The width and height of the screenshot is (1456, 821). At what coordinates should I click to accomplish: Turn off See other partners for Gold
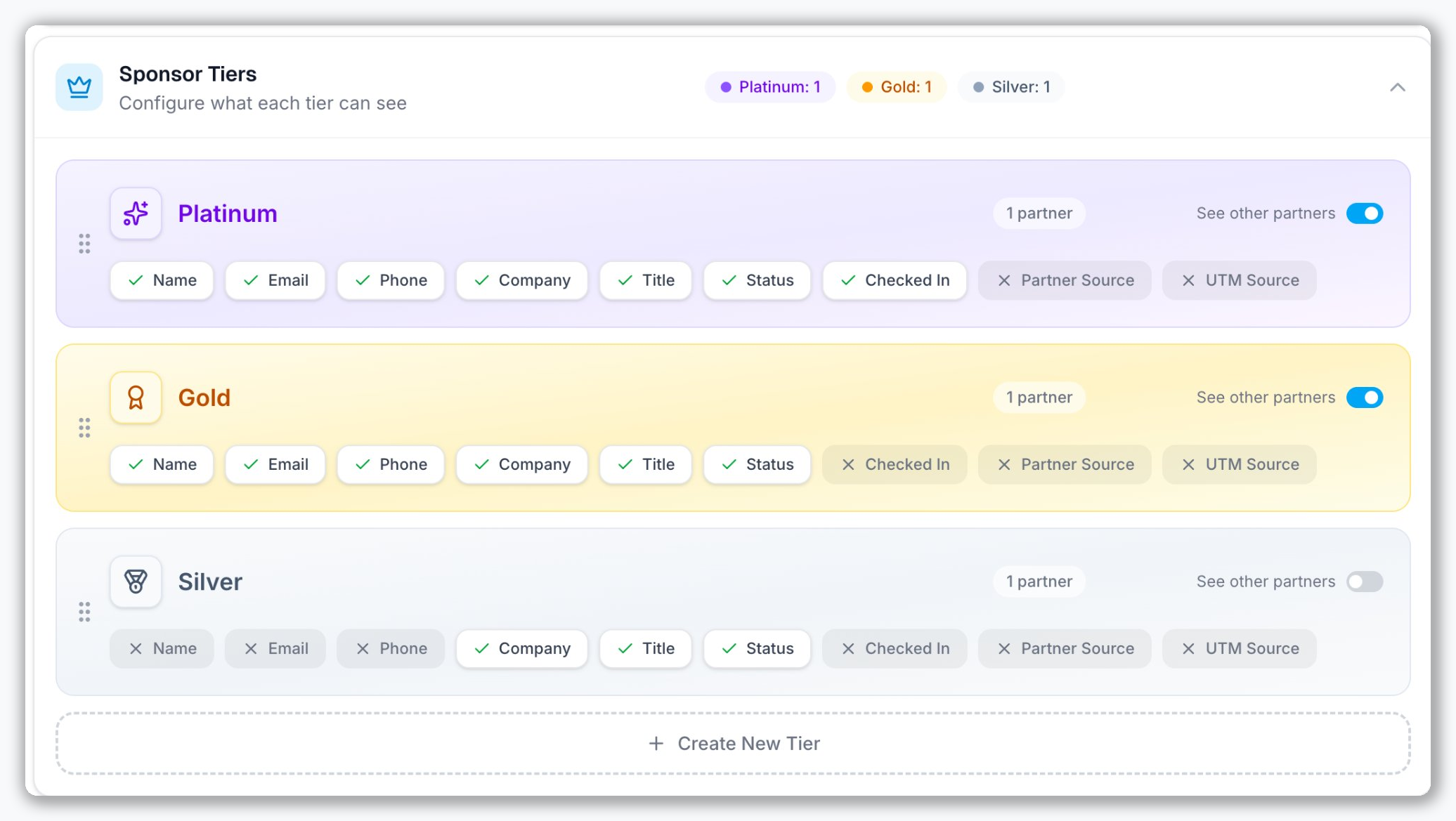(x=1365, y=398)
